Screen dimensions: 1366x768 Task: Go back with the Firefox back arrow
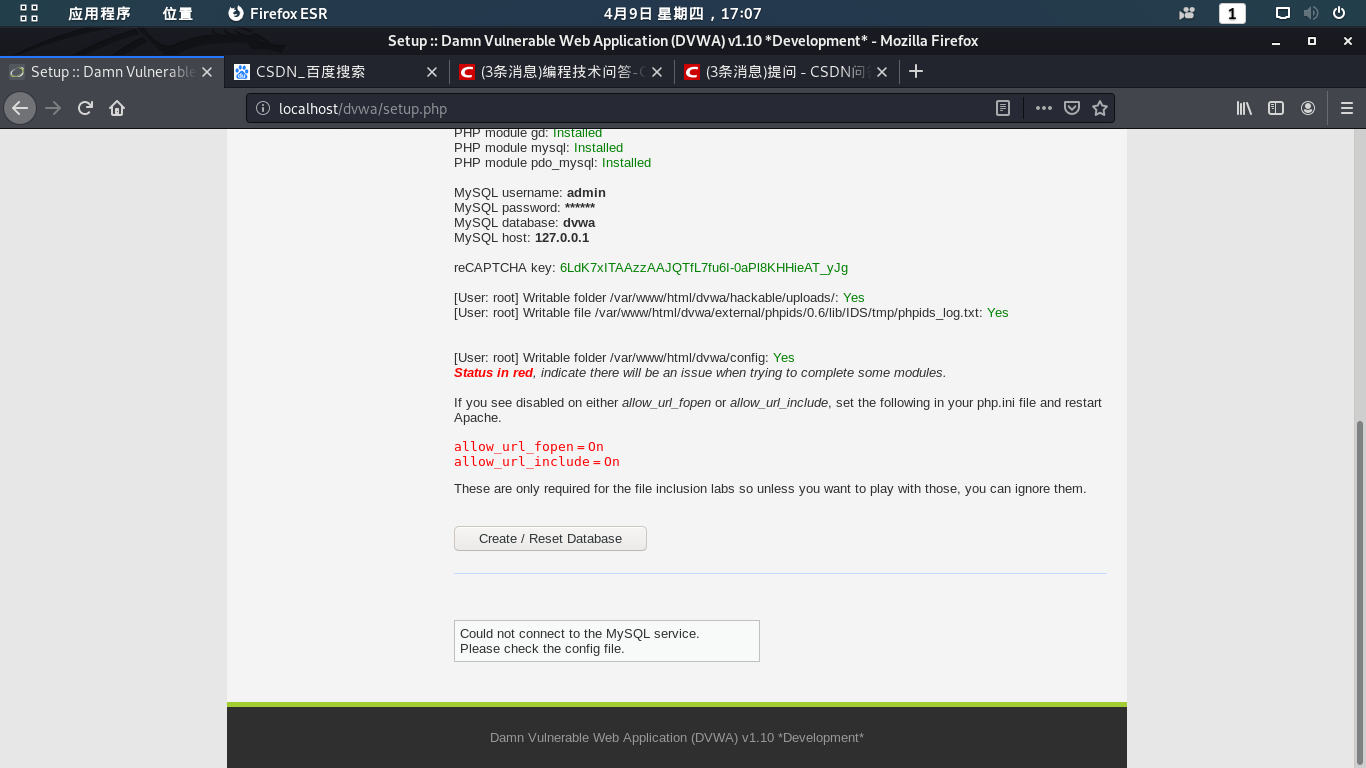point(20,108)
